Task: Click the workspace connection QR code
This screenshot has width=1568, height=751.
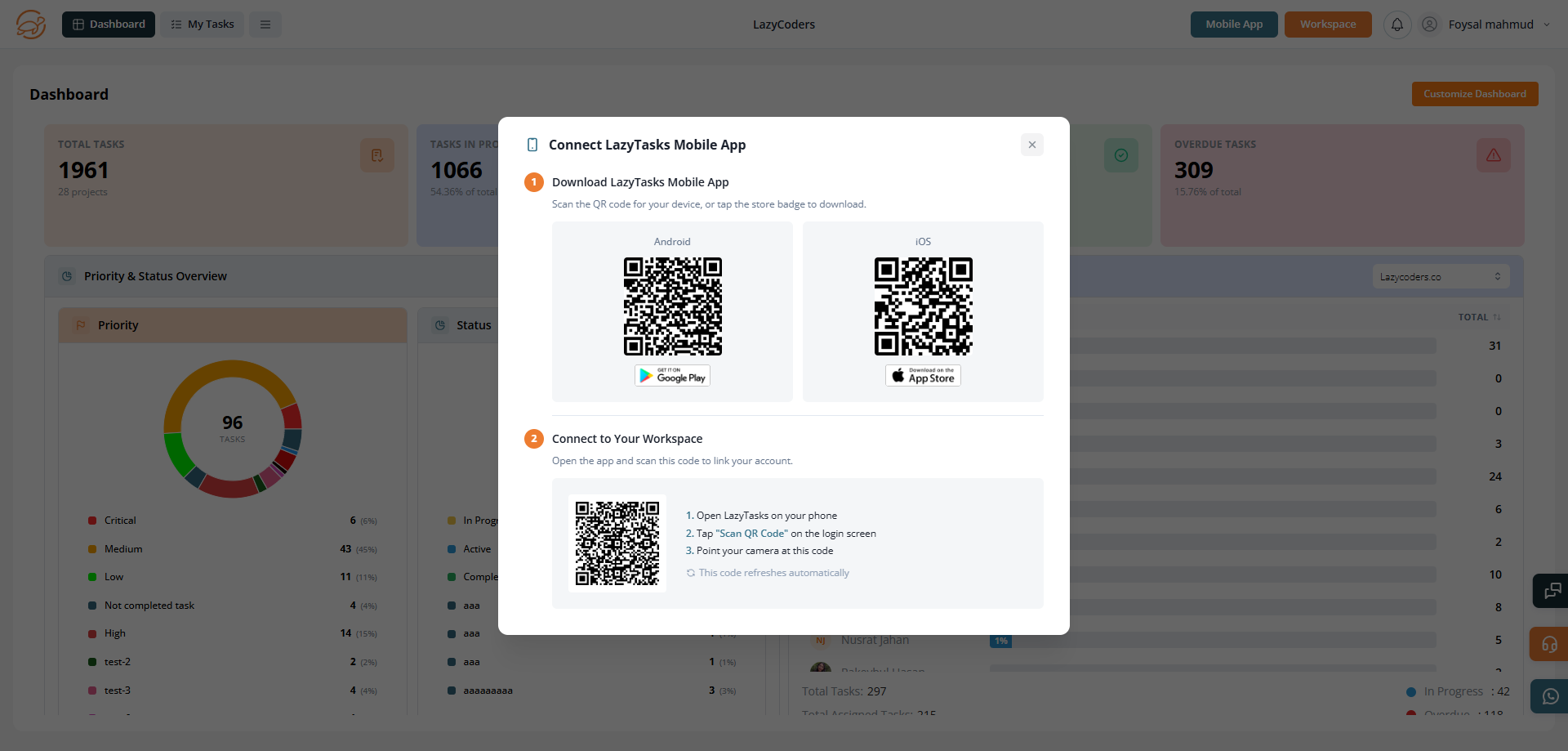Action: point(617,543)
